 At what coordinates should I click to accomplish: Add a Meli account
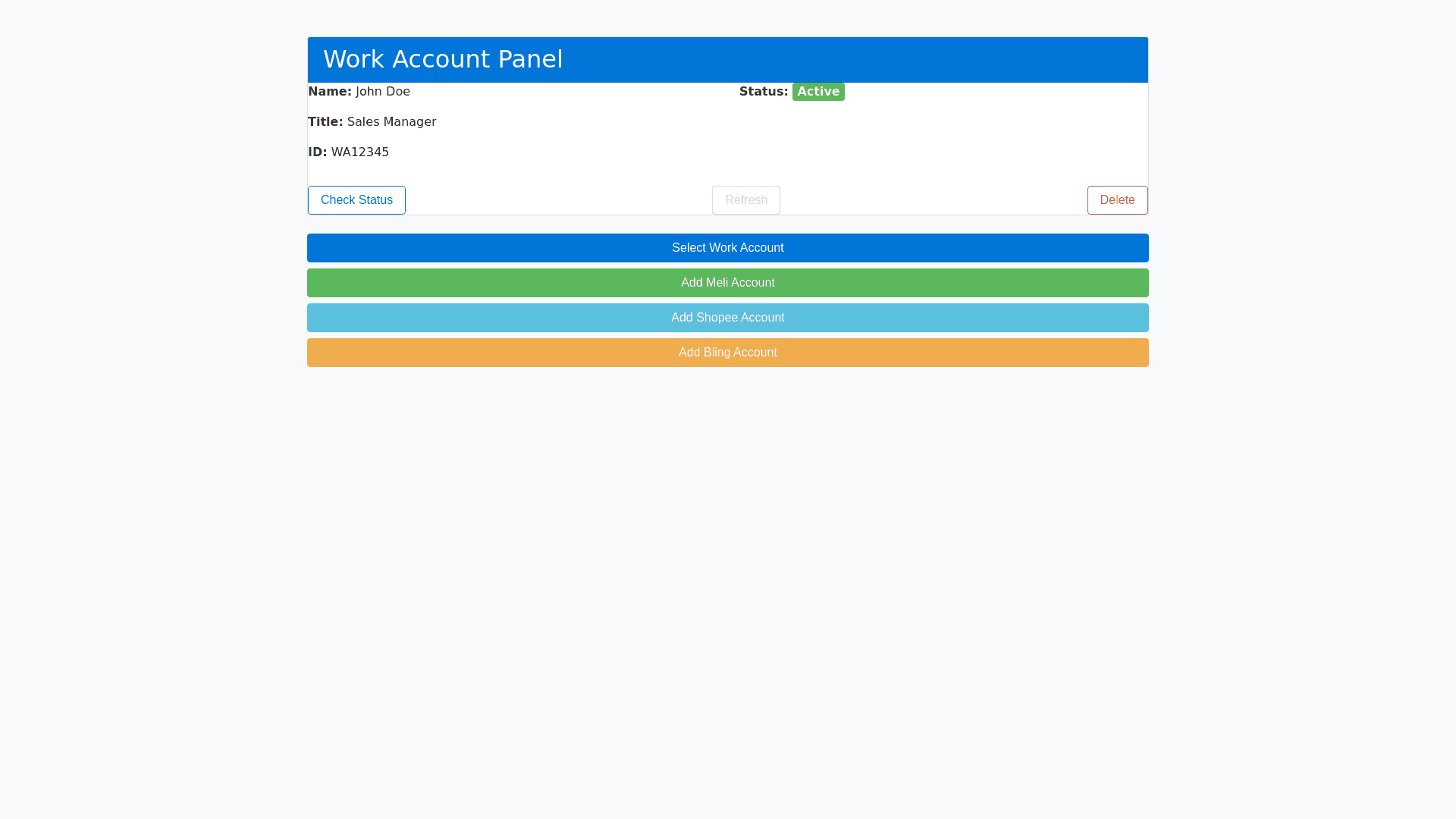727,283
